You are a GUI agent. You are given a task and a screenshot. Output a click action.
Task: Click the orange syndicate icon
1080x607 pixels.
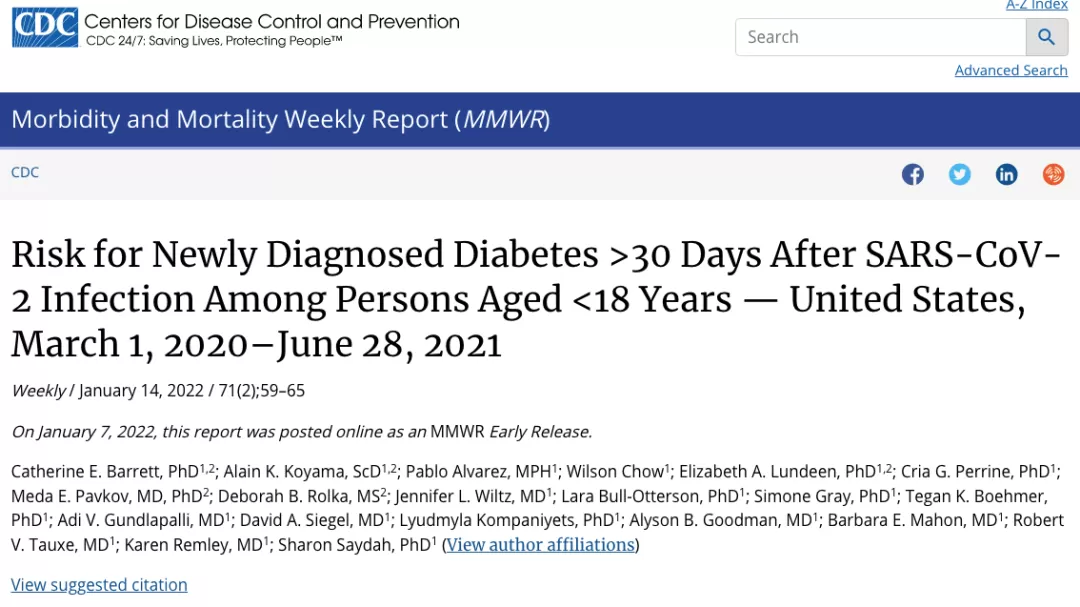click(x=1053, y=174)
